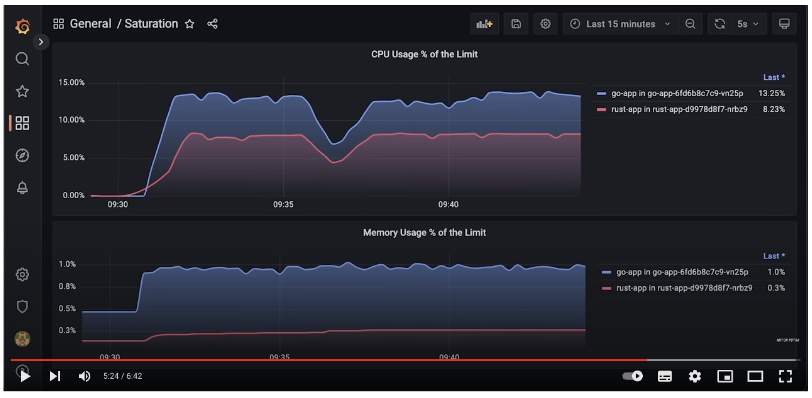Screen dimensions: 812x398
Task: Enable the miniplayer
Action: [725, 376]
